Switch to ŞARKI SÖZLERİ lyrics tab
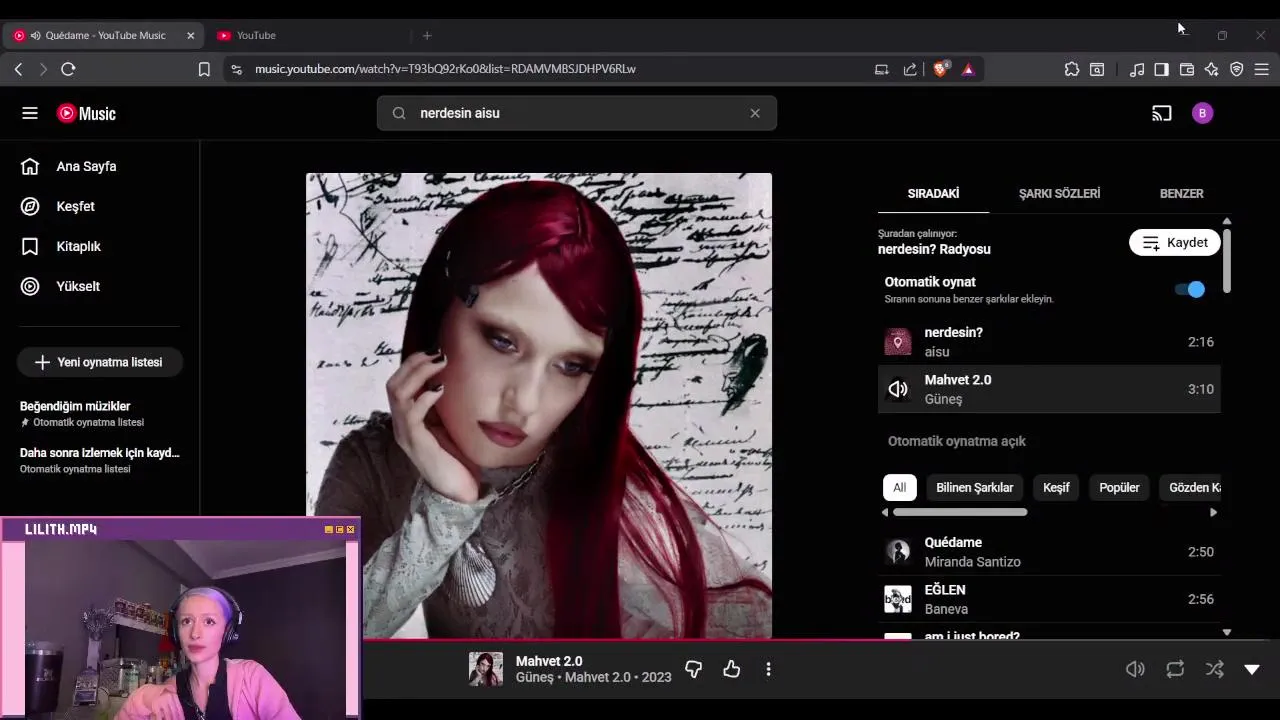Image resolution: width=1280 pixels, height=720 pixels. pyautogui.click(x=1059, y=193)
